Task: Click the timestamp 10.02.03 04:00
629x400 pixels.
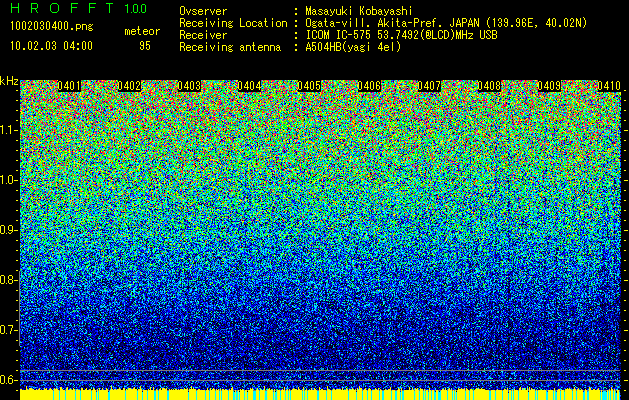Action: point(51,46)
